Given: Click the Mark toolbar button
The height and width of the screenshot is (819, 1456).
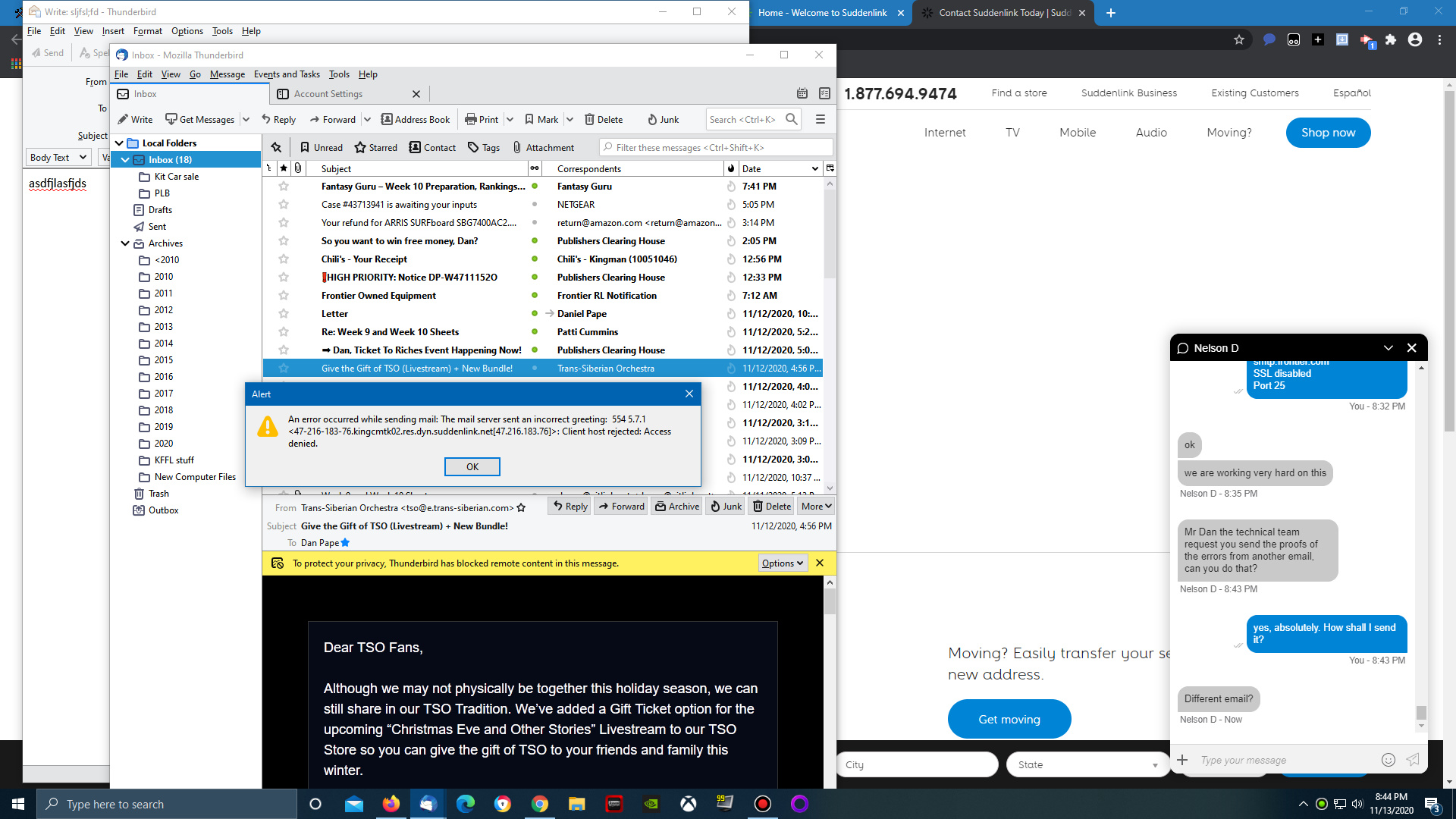Looking at the screenshot, I should pos(541,119).
